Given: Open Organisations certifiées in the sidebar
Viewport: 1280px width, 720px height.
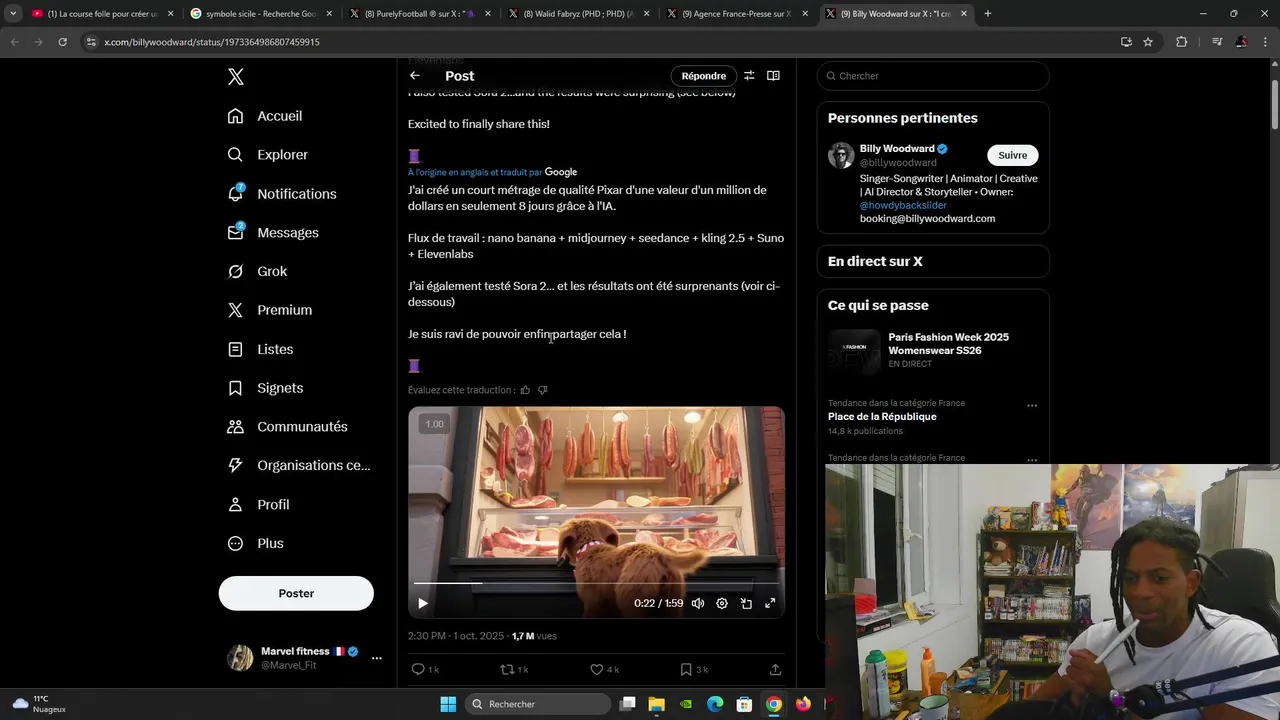Looking at the screenshot, I should coord(298,465).
